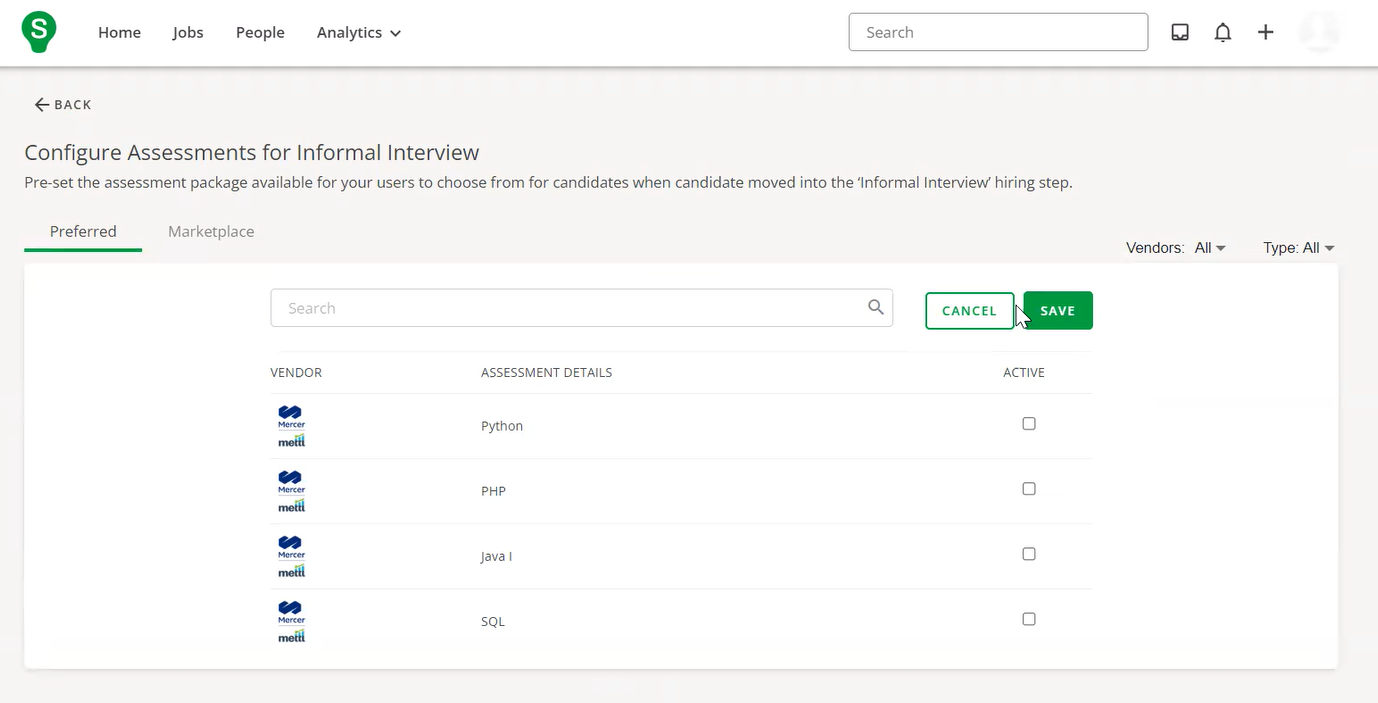Focus the assessment Search field
1378x703 pixels.
[581, 308]
